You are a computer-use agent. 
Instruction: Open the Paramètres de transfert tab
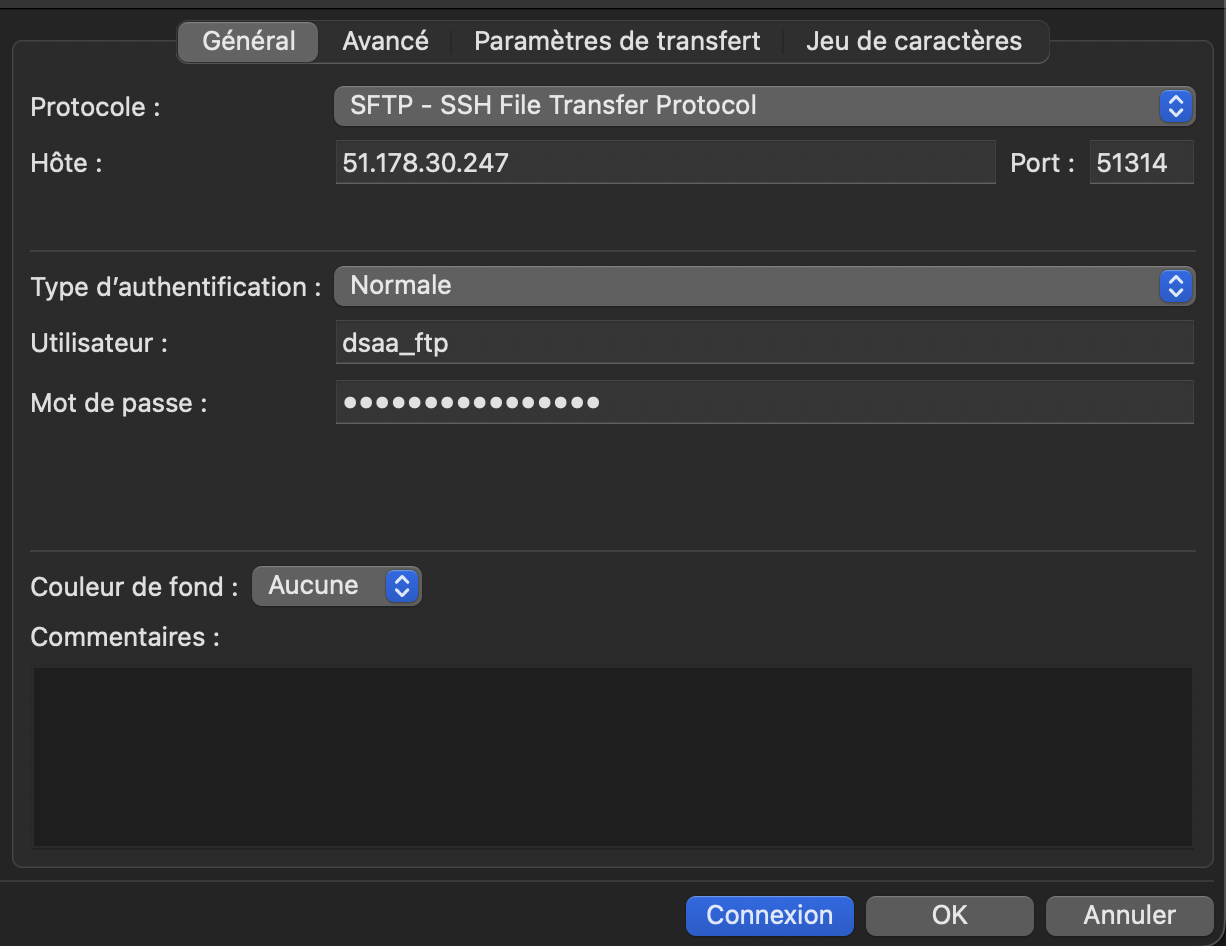[x=617, y=42]
